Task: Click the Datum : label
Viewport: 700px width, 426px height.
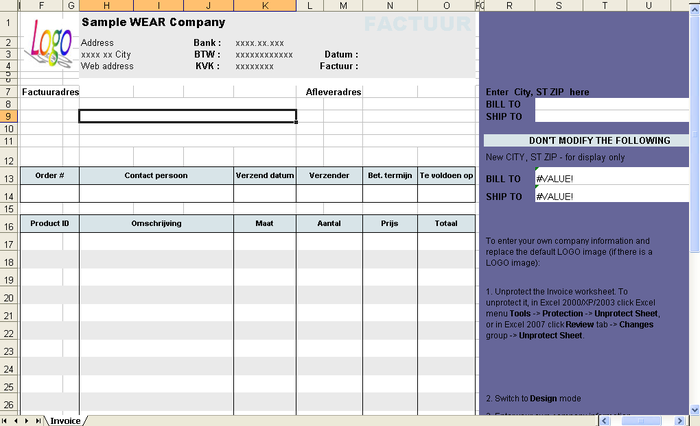Action: (x=341, y=54)
